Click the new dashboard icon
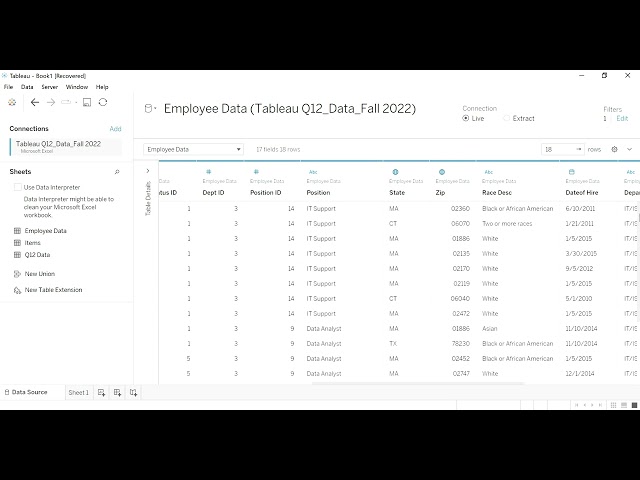 tap(118, 393)
